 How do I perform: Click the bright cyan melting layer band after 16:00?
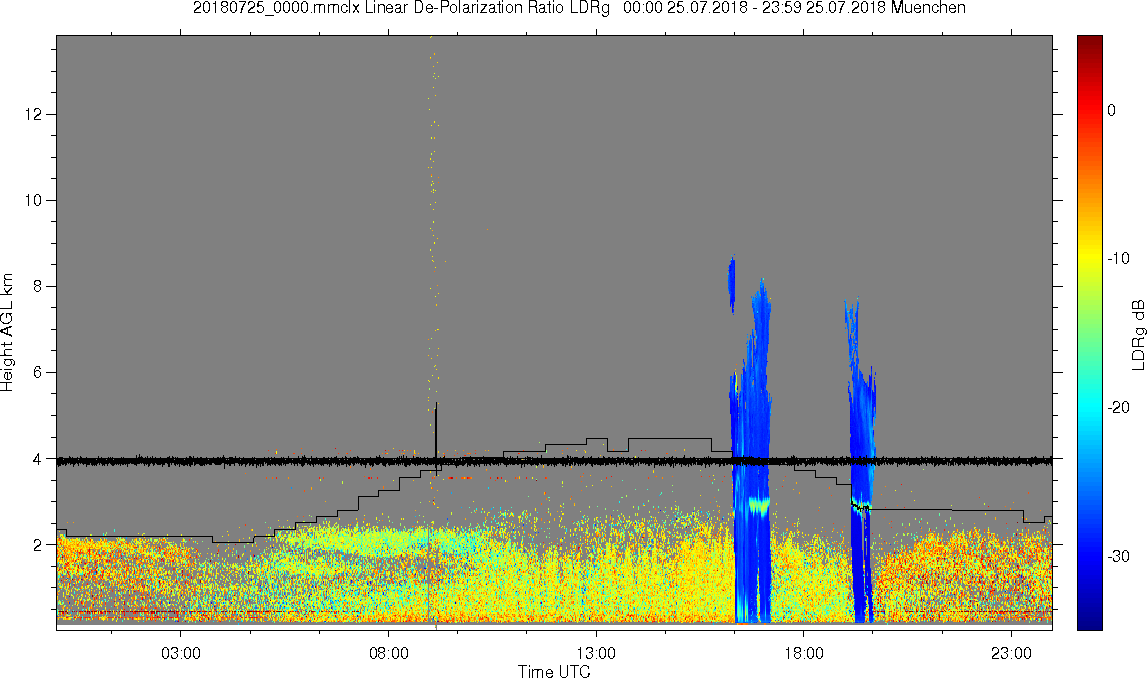[759, 506]
